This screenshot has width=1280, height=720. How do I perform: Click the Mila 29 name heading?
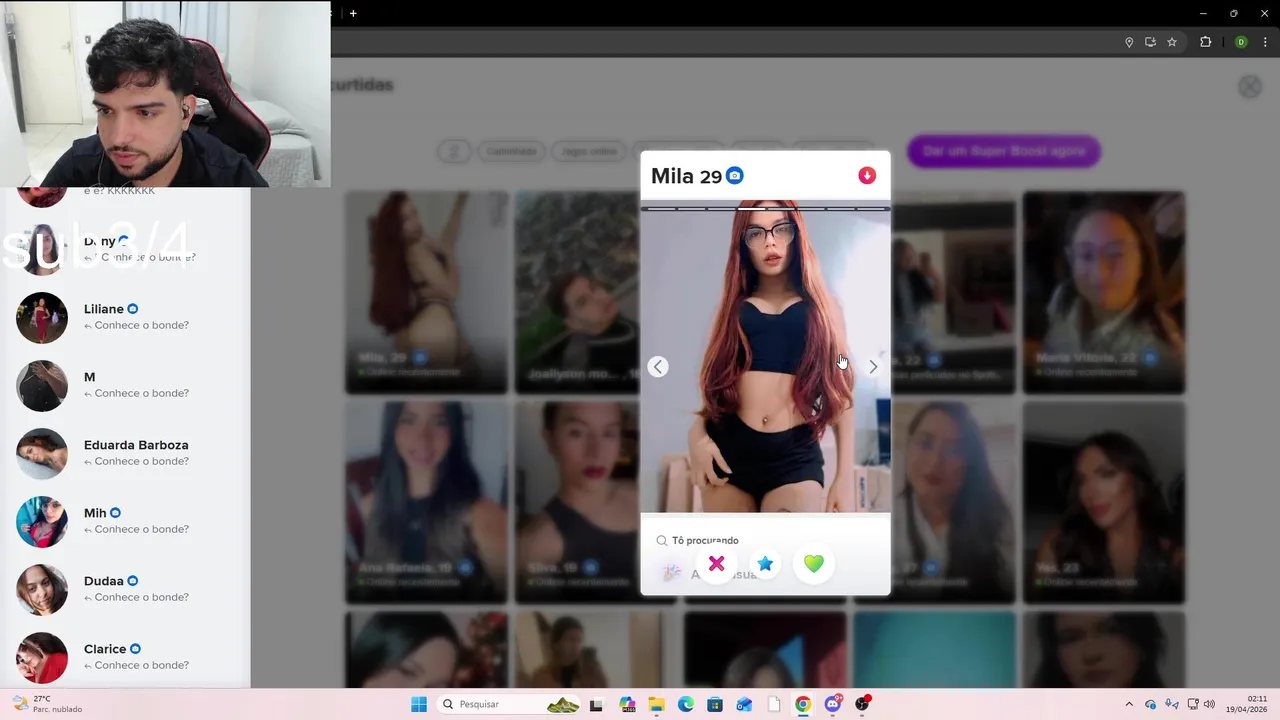(686, 176)
